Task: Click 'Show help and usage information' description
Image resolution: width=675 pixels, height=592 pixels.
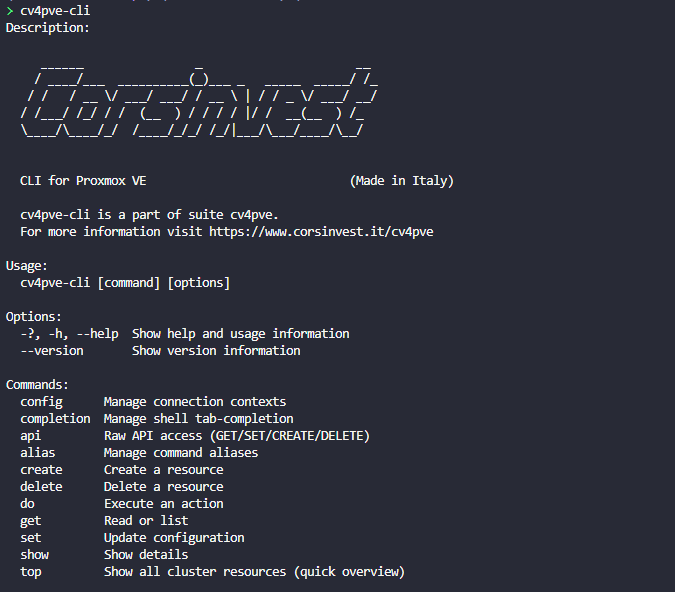Action: coord(241,334)
